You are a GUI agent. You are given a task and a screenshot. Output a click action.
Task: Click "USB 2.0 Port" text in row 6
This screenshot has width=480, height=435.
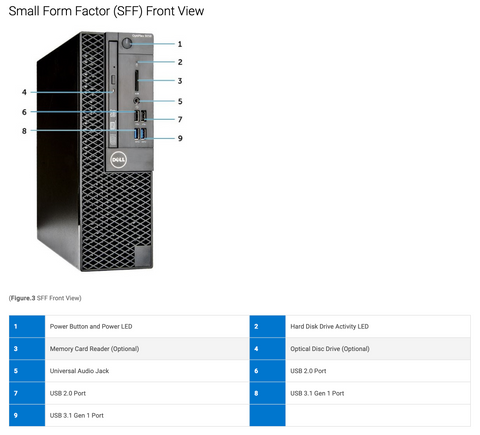(308, 371)
